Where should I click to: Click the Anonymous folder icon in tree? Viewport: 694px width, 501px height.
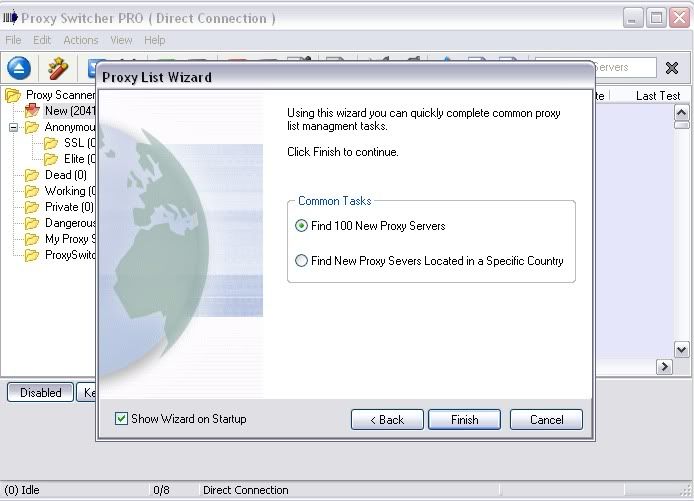click(32, 127)
